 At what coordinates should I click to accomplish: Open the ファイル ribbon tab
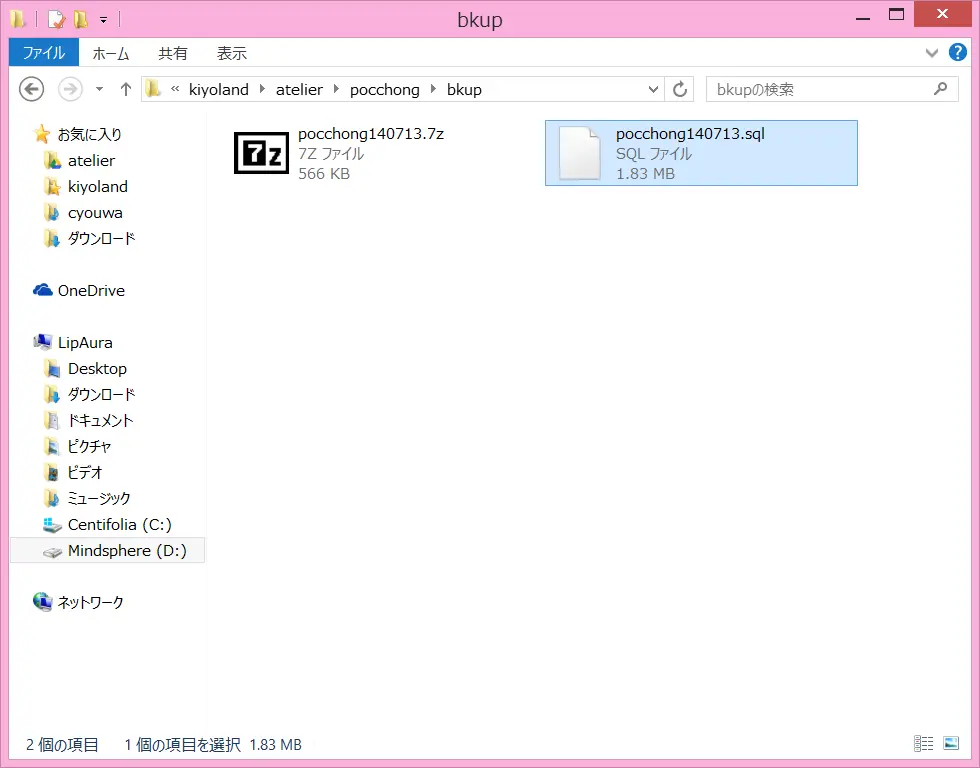click(x=44, y=52)
